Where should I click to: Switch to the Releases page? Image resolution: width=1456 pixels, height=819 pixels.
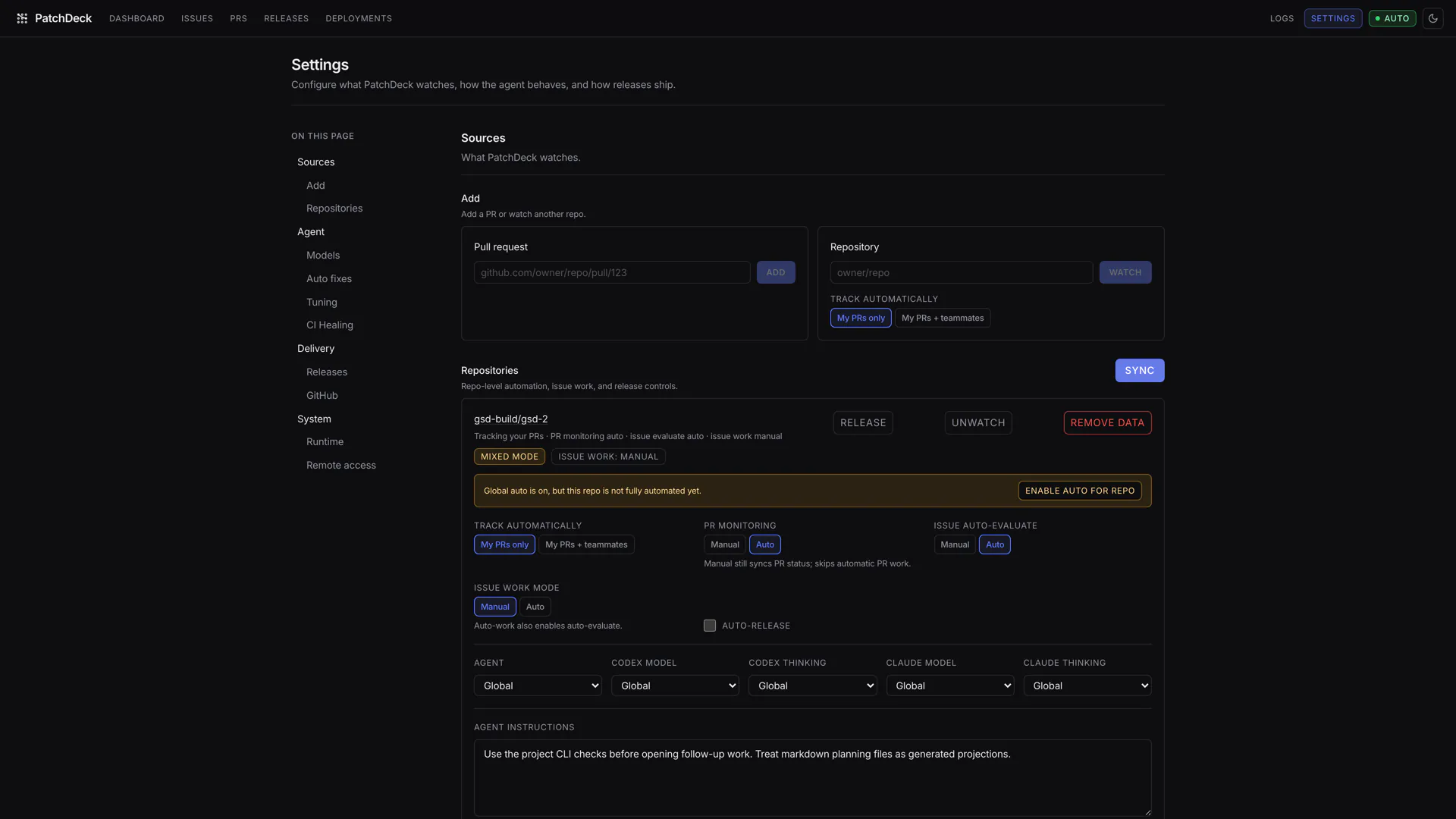coord(286,18)
